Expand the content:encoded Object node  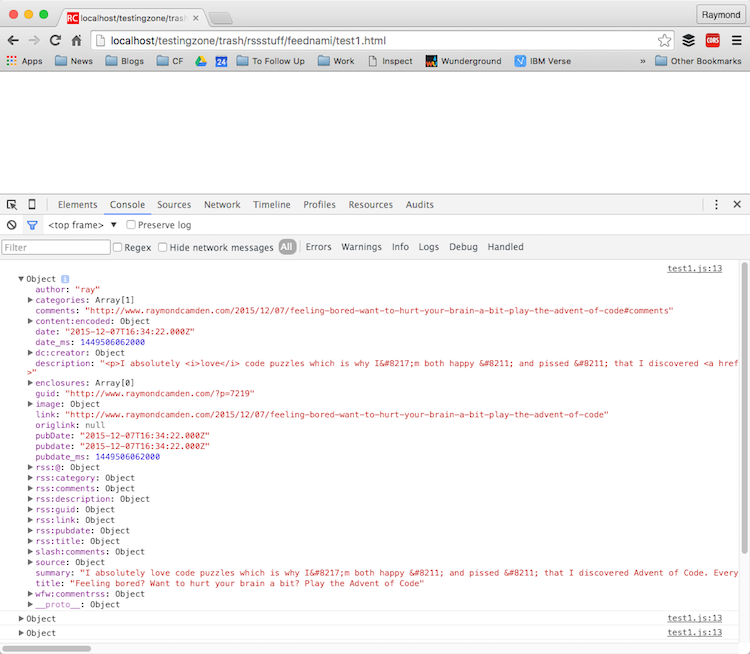(30, 321)
